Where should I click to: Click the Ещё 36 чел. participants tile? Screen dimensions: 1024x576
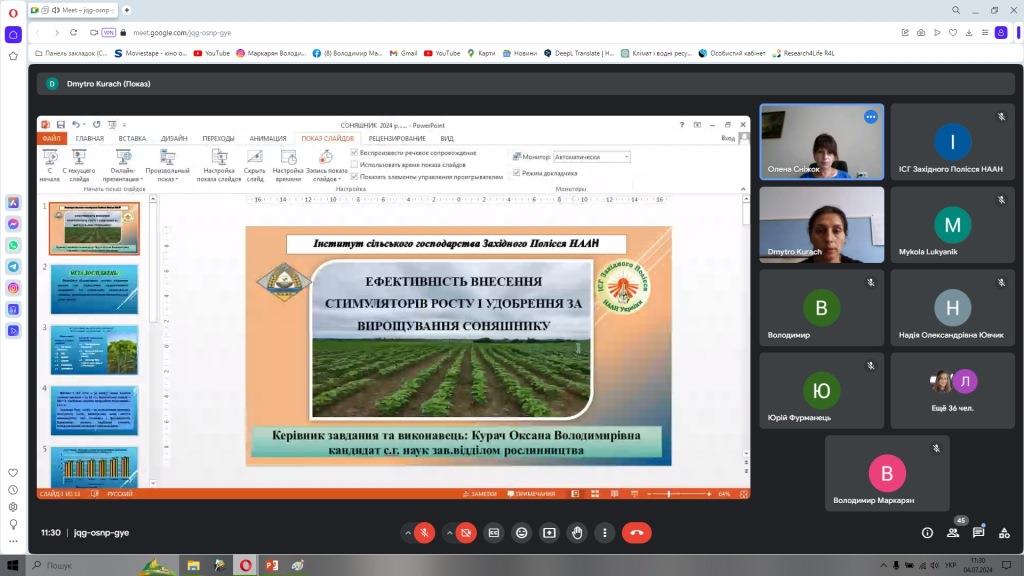[x=952, y=389]
